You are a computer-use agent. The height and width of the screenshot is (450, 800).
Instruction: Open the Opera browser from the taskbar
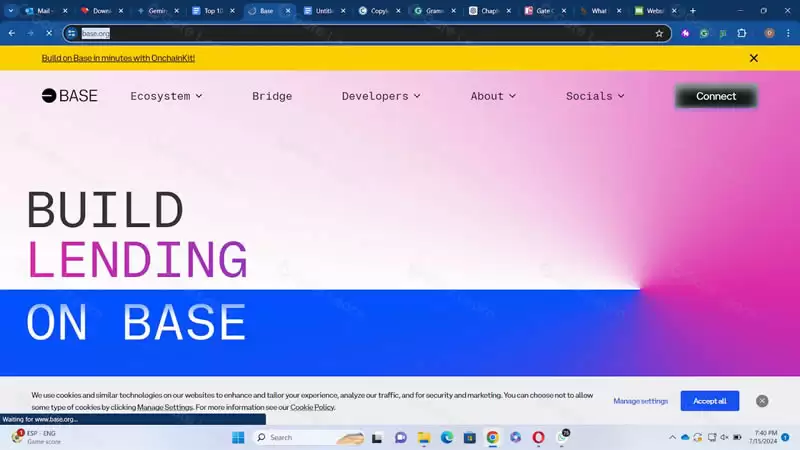[x=539, y=437]
